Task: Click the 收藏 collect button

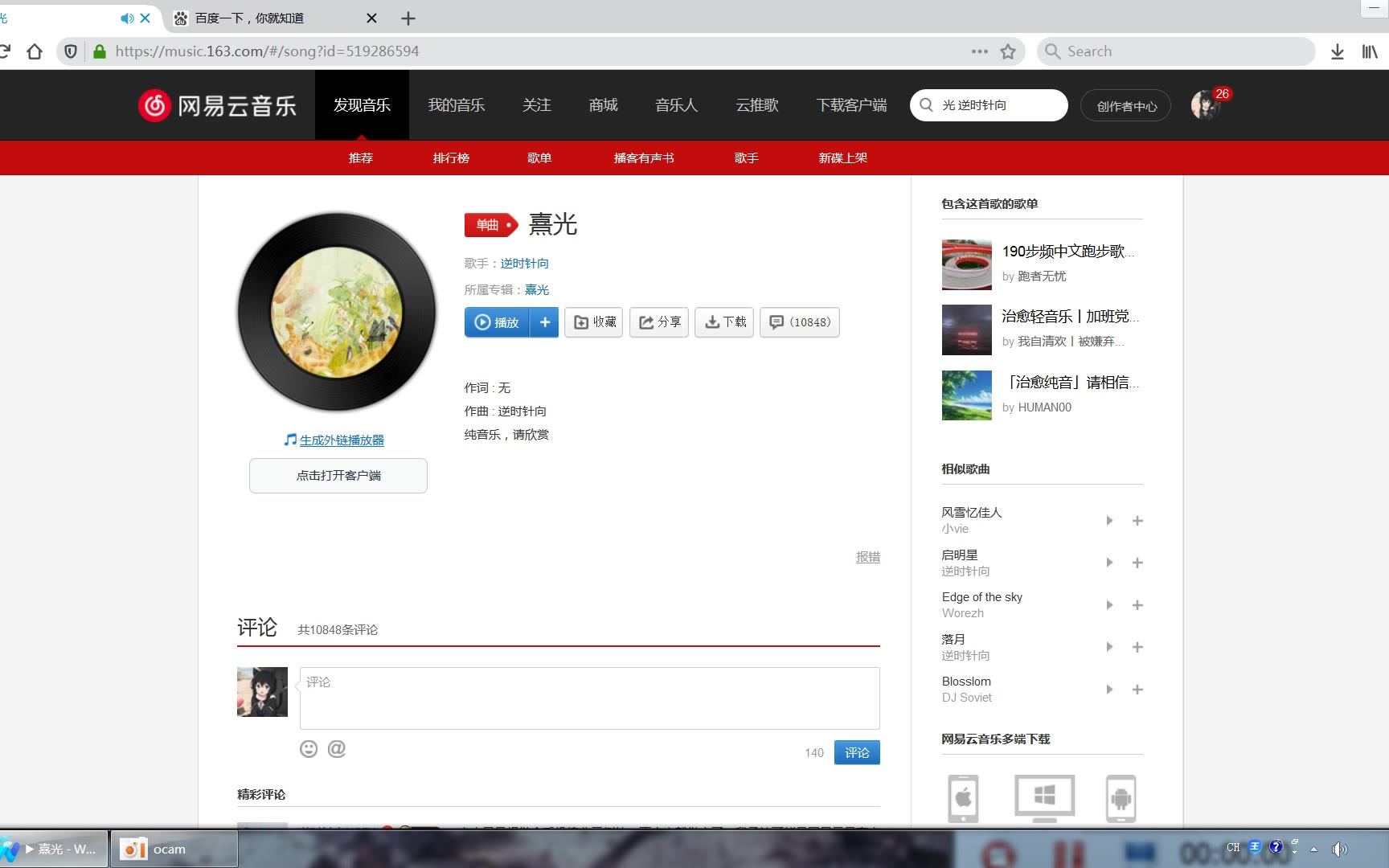Action: click(x=594, y=322)
